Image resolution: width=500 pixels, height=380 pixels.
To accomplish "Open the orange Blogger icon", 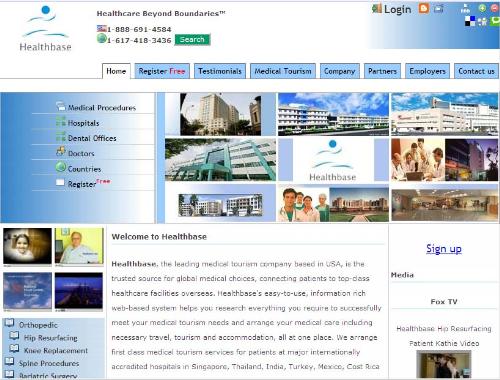I will coord(424,8).
